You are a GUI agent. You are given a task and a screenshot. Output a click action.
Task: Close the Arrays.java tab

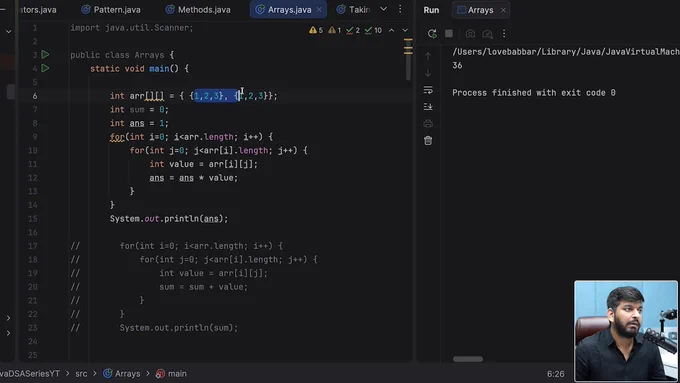click(319, 10)
